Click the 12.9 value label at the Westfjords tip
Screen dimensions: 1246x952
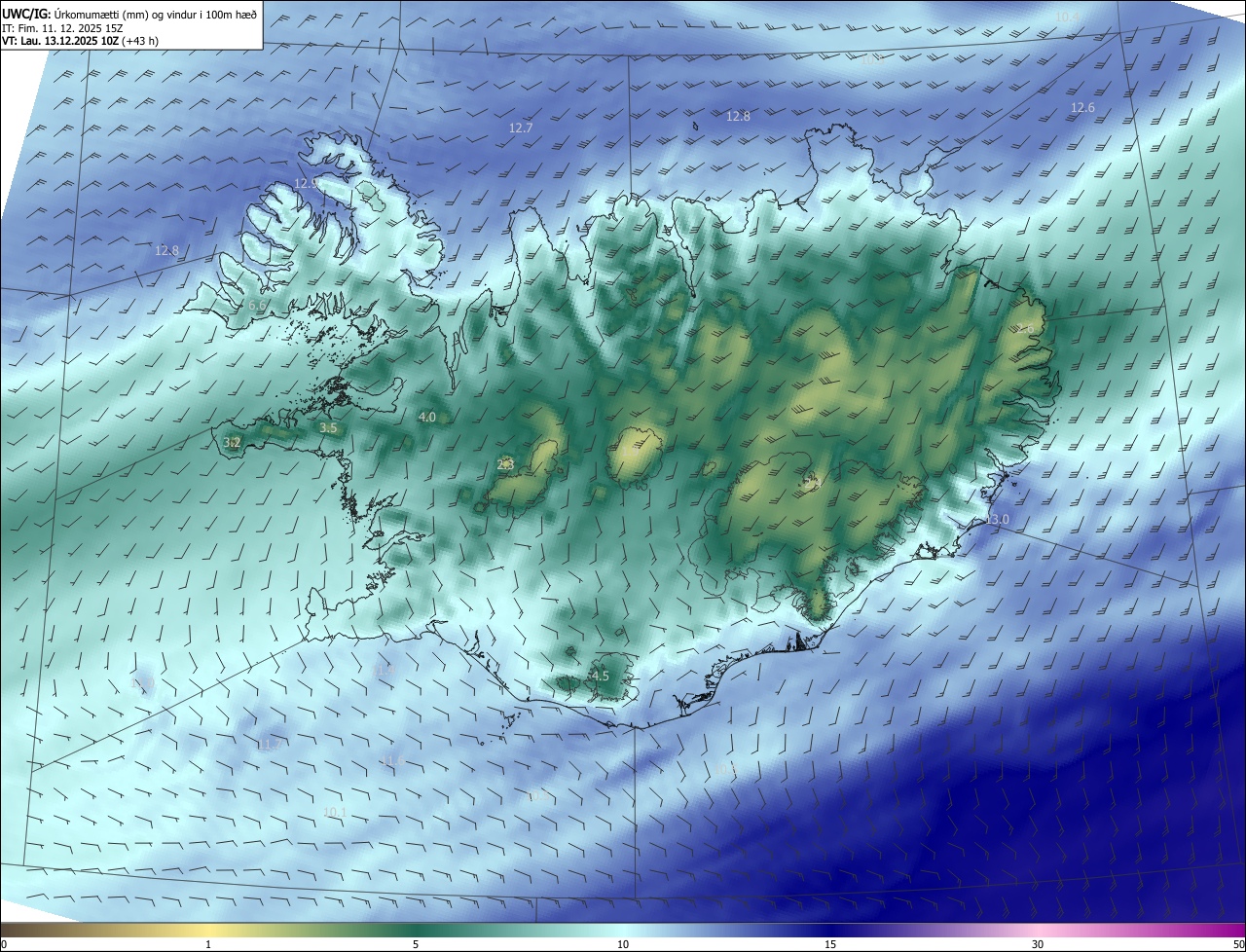307,183
